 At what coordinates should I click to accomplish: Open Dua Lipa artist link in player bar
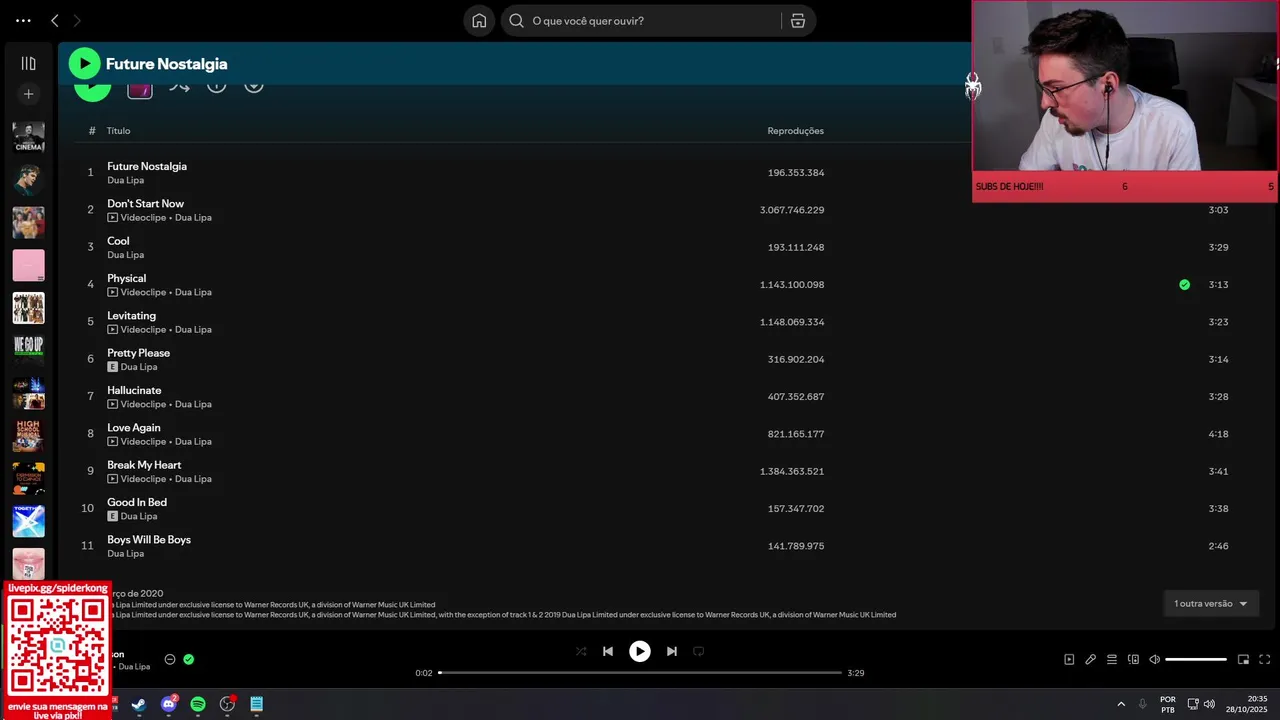click(x=134, y=667)
